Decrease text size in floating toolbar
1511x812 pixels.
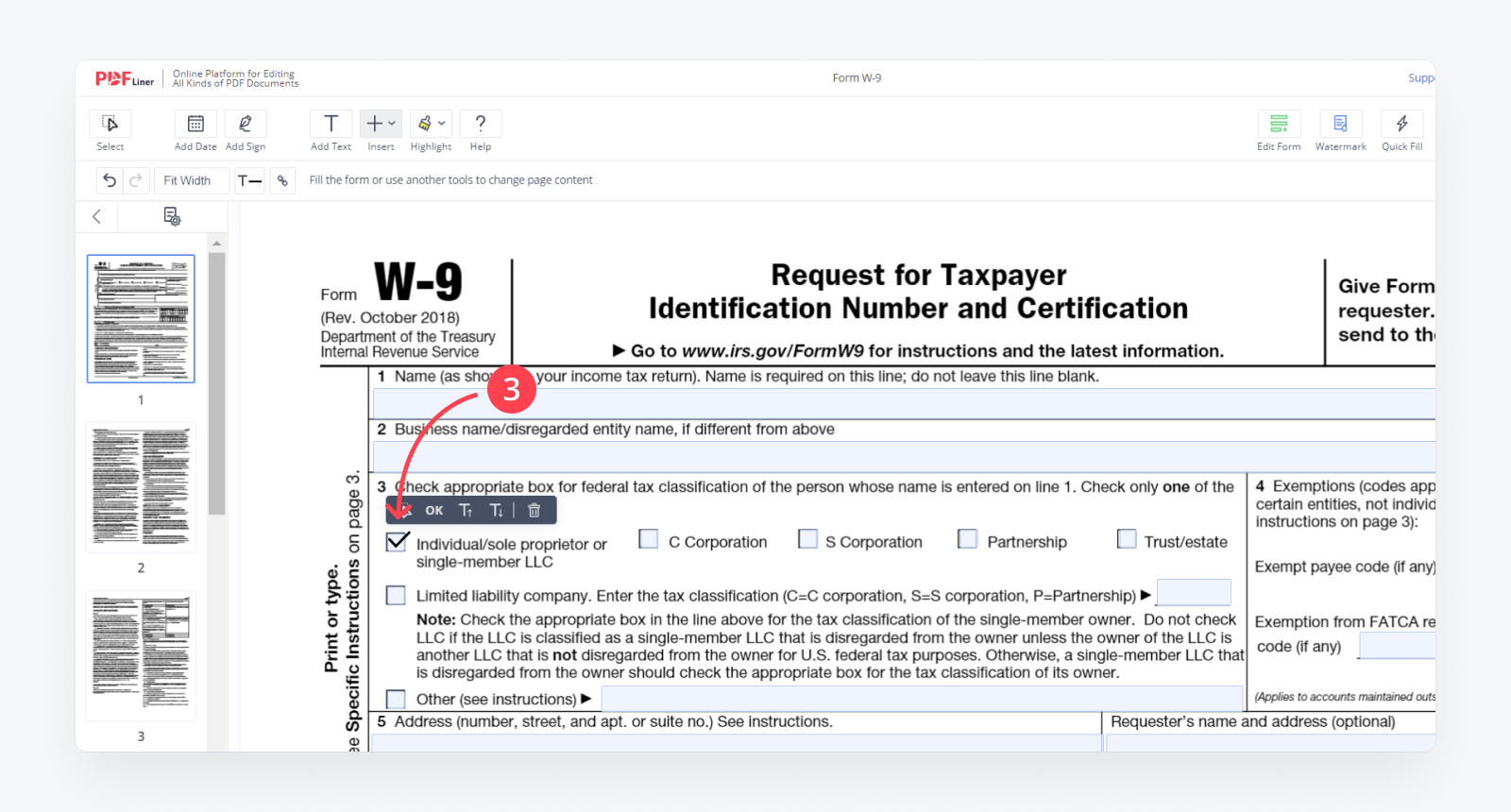496,510
